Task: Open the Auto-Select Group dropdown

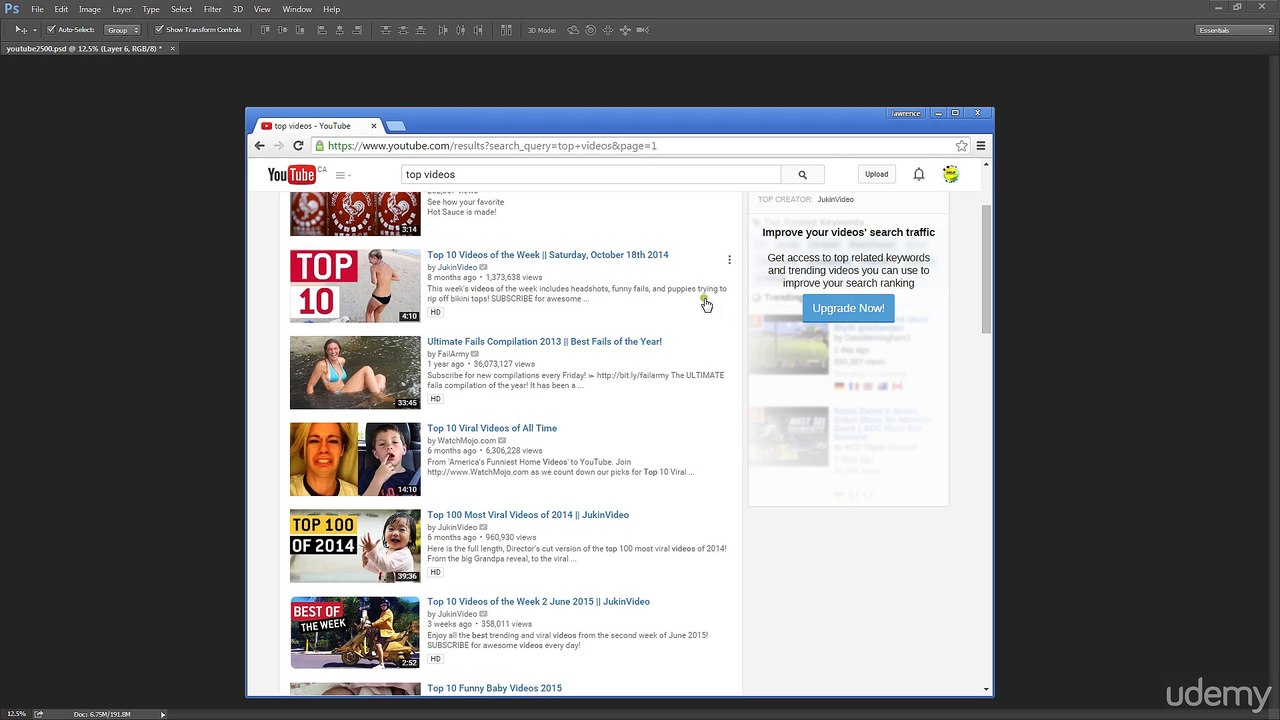Action: point(123,30)
